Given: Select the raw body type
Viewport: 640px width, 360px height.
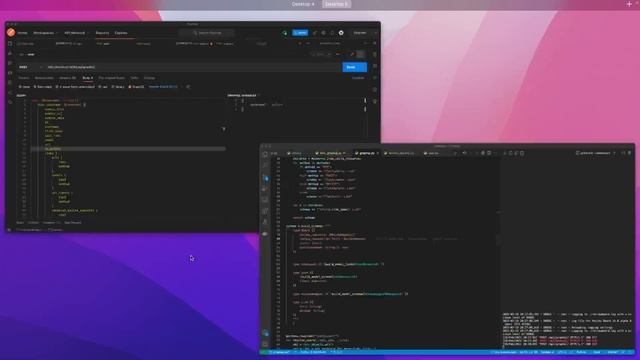Looking at the screenshot, I should point(103,87).
